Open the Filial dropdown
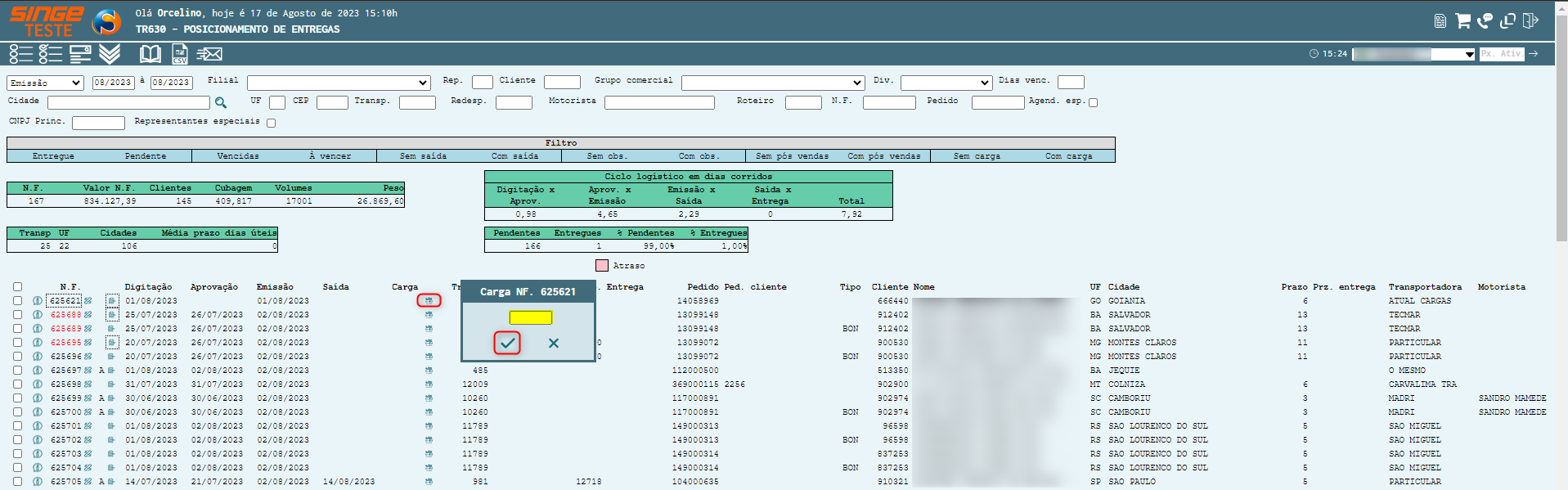This screenshot has height=490, width=1568. click(x=339, y=83)
